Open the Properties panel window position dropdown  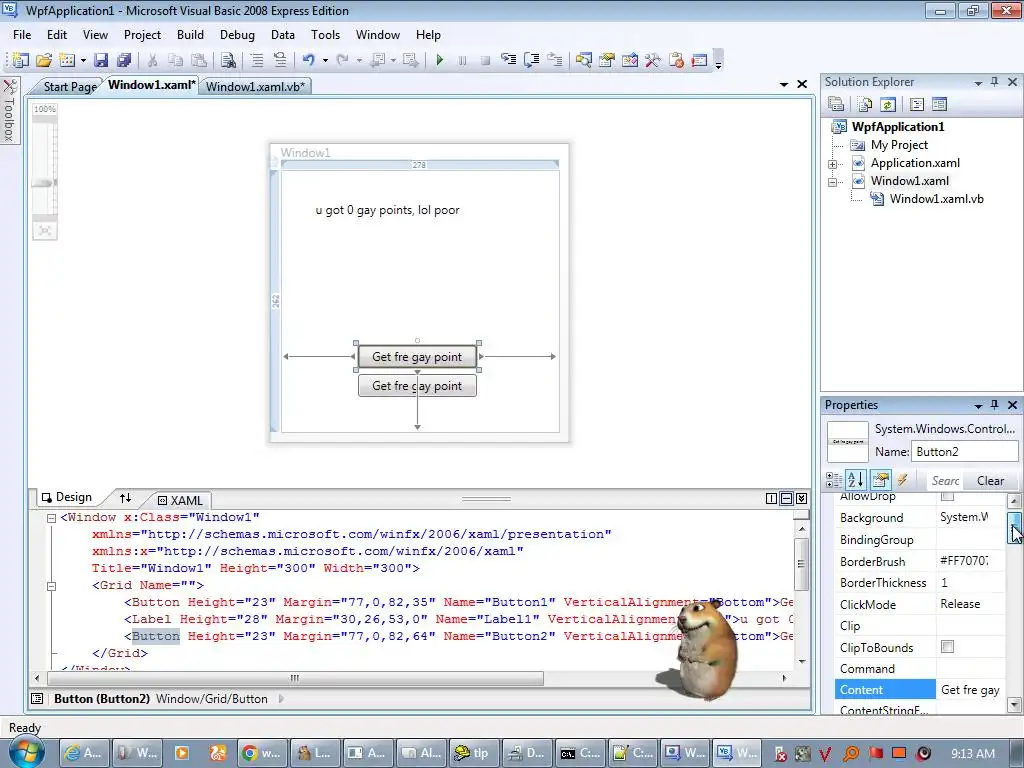(x=978, y=406)
